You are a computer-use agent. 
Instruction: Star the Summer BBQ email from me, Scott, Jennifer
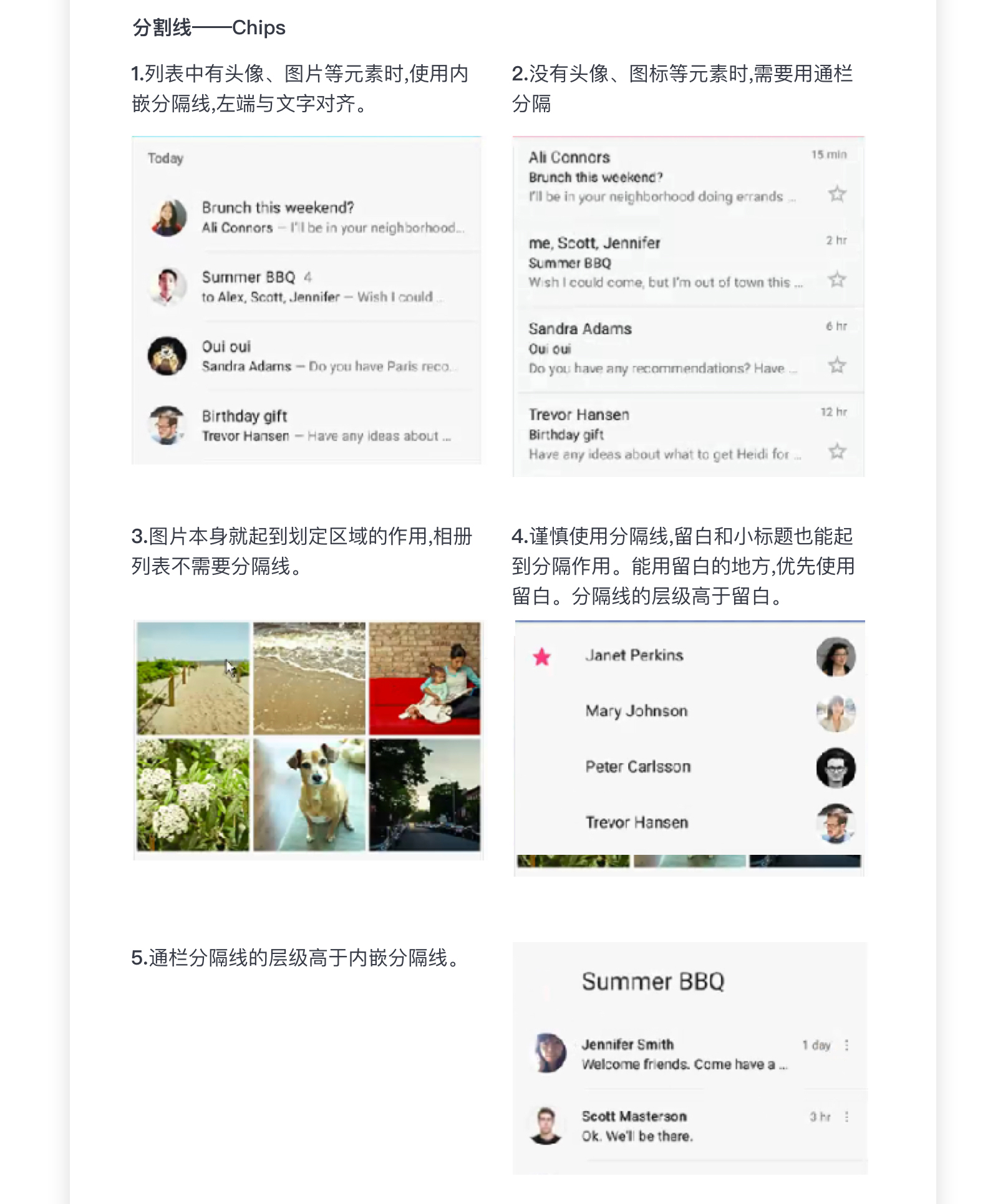pos(837,279)
